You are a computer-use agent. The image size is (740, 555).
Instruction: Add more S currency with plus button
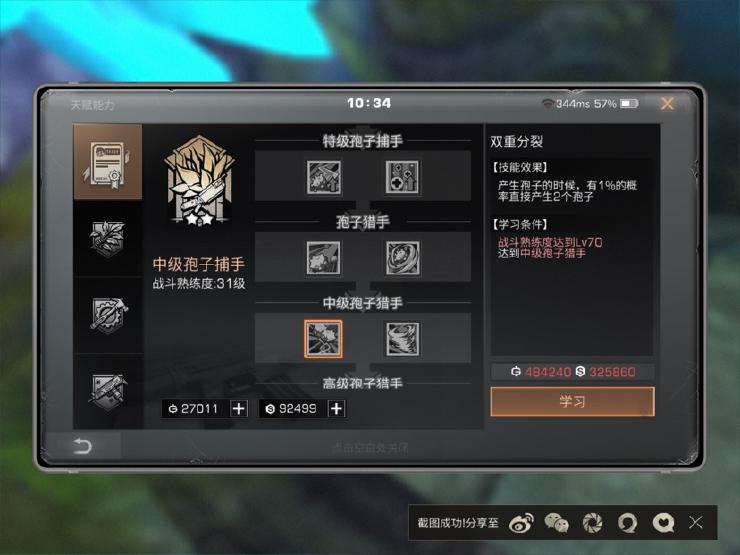[x=336, y=409]
